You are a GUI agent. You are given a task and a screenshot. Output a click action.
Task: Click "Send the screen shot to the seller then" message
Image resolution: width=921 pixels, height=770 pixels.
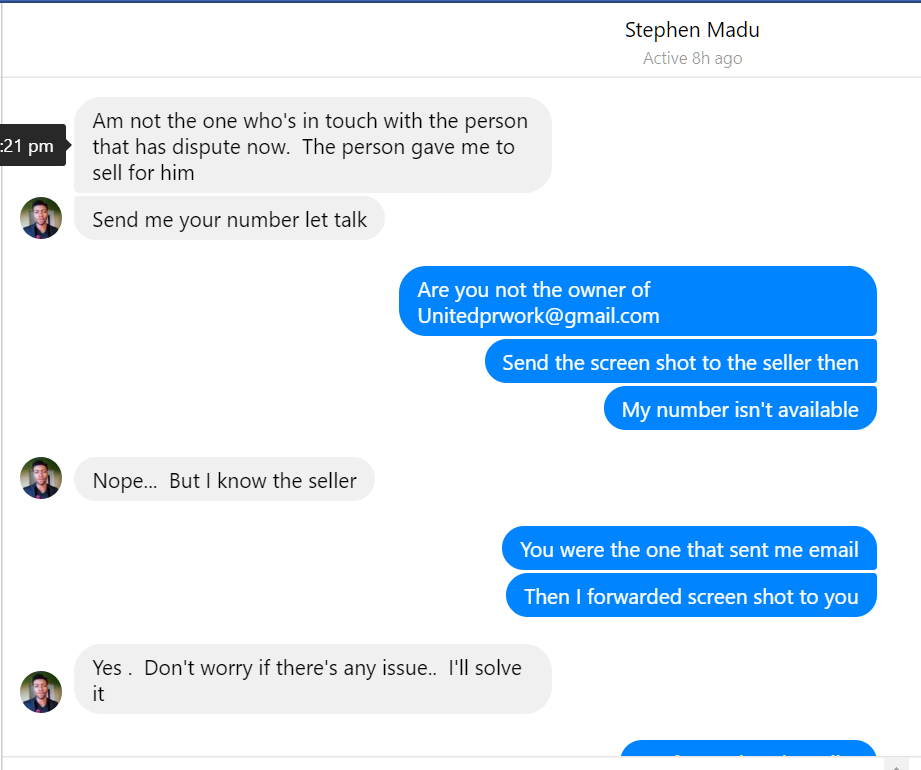tap(680, 362)
